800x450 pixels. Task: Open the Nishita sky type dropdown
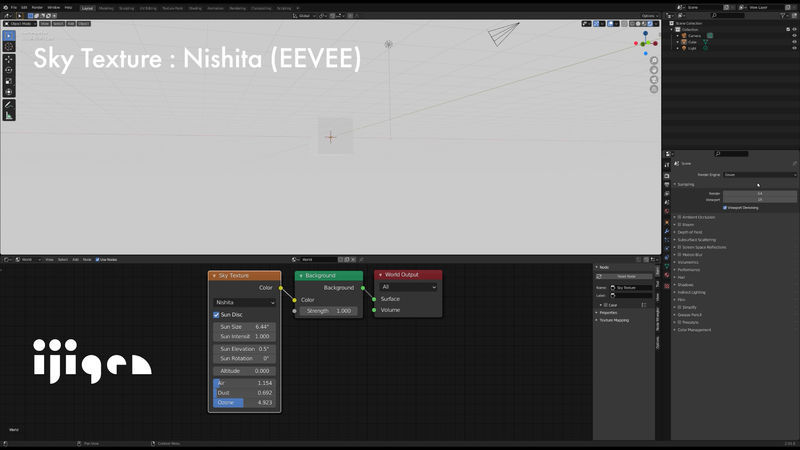pos(245,303)
